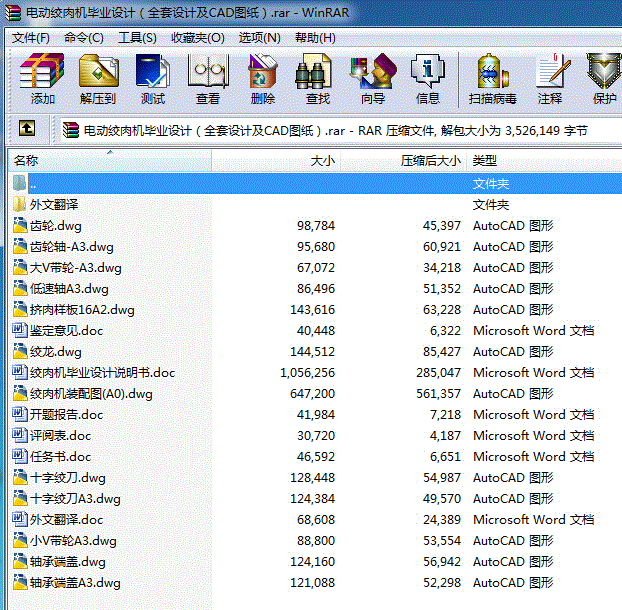Open the View (查看) toolbar icon

(x=207, y=71)
